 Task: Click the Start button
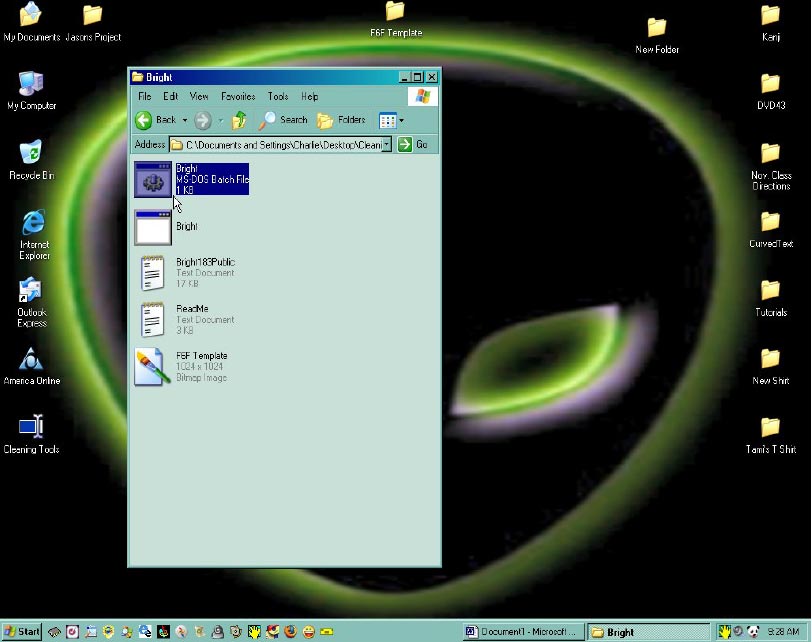click(x=22, y=631)
